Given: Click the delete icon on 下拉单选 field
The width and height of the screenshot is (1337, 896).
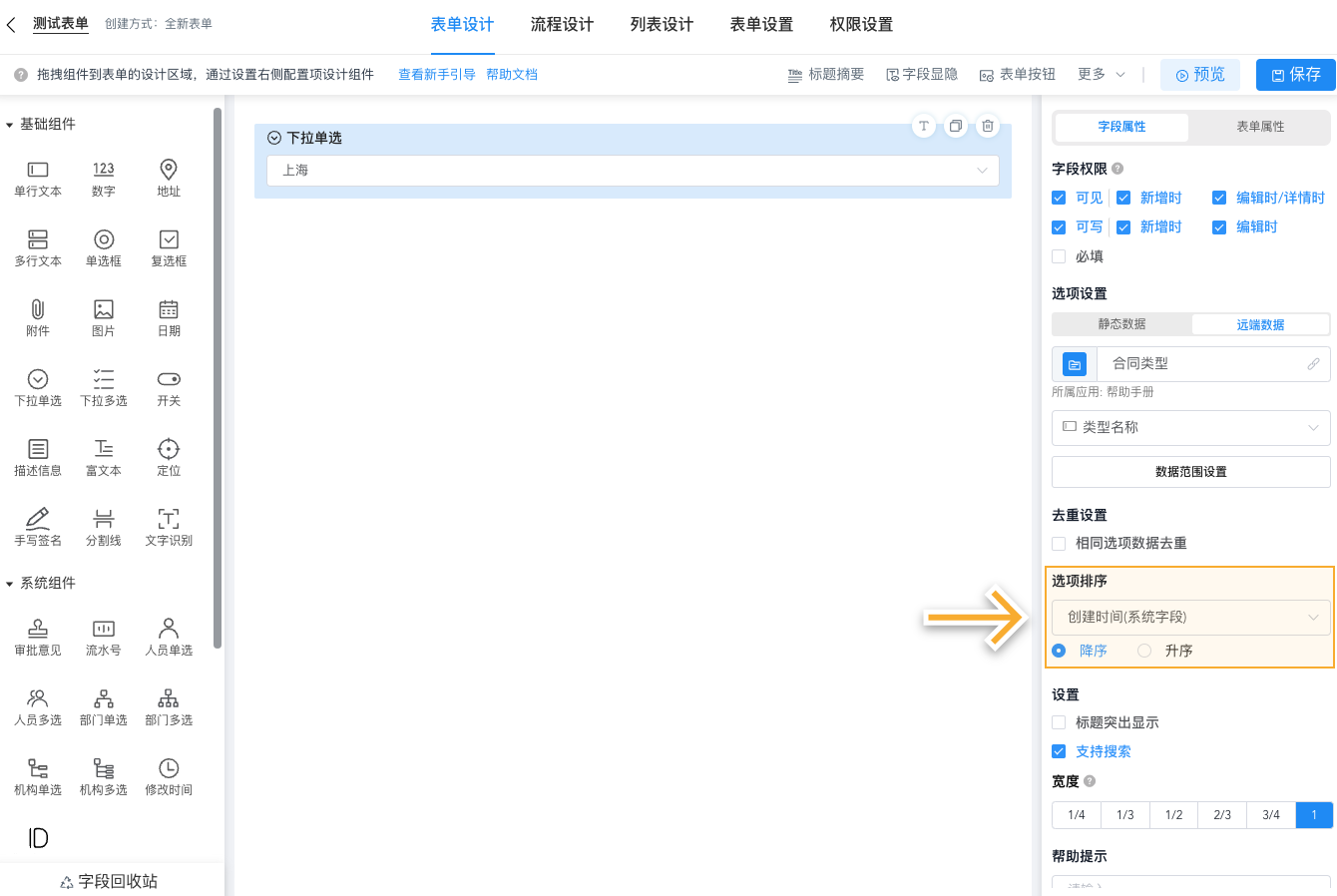Looking at the screenshot, I should [987, 126].
